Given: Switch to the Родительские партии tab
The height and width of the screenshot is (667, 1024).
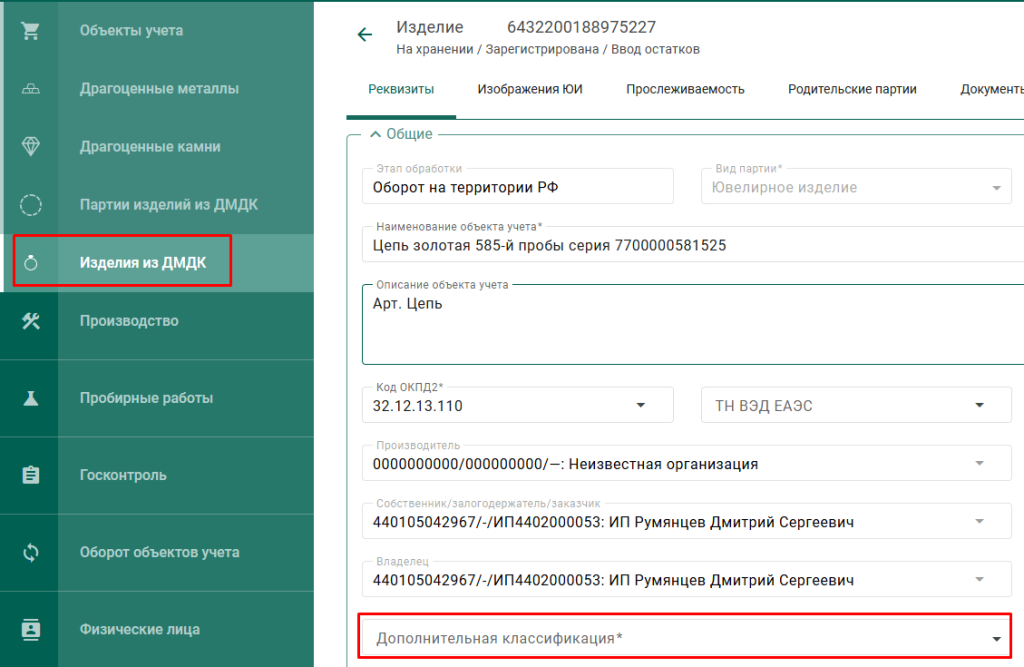Looking at the screenshot, I should [x=852, y=89].
